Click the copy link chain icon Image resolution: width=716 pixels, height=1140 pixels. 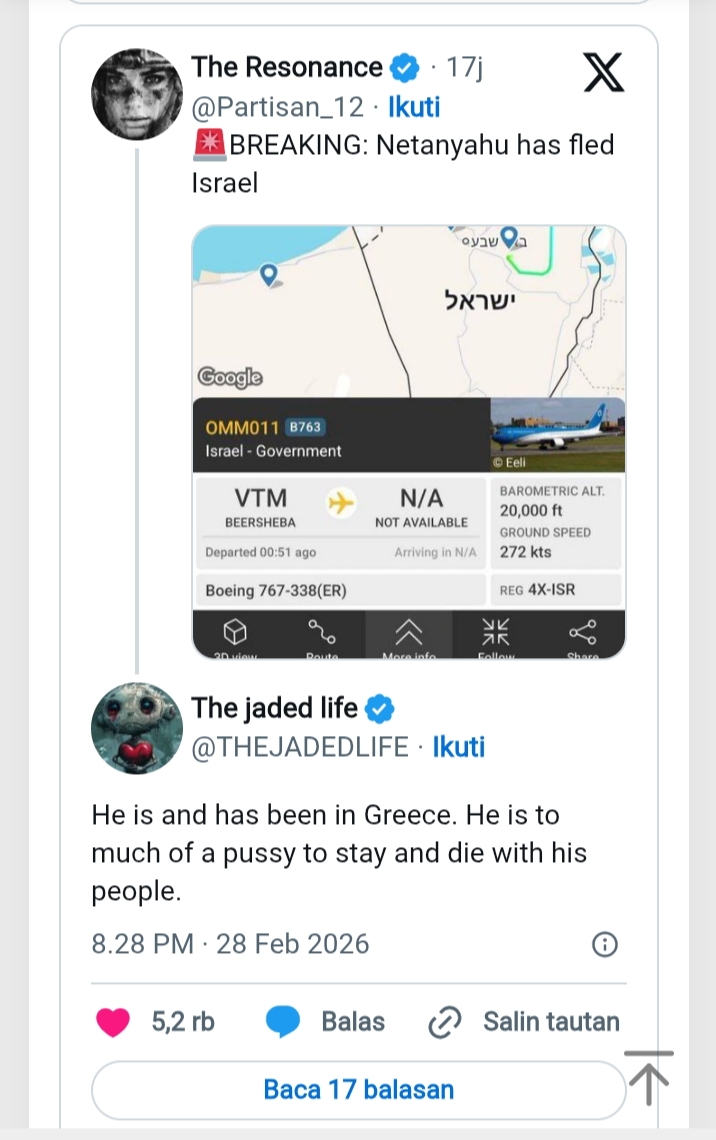442,1021
